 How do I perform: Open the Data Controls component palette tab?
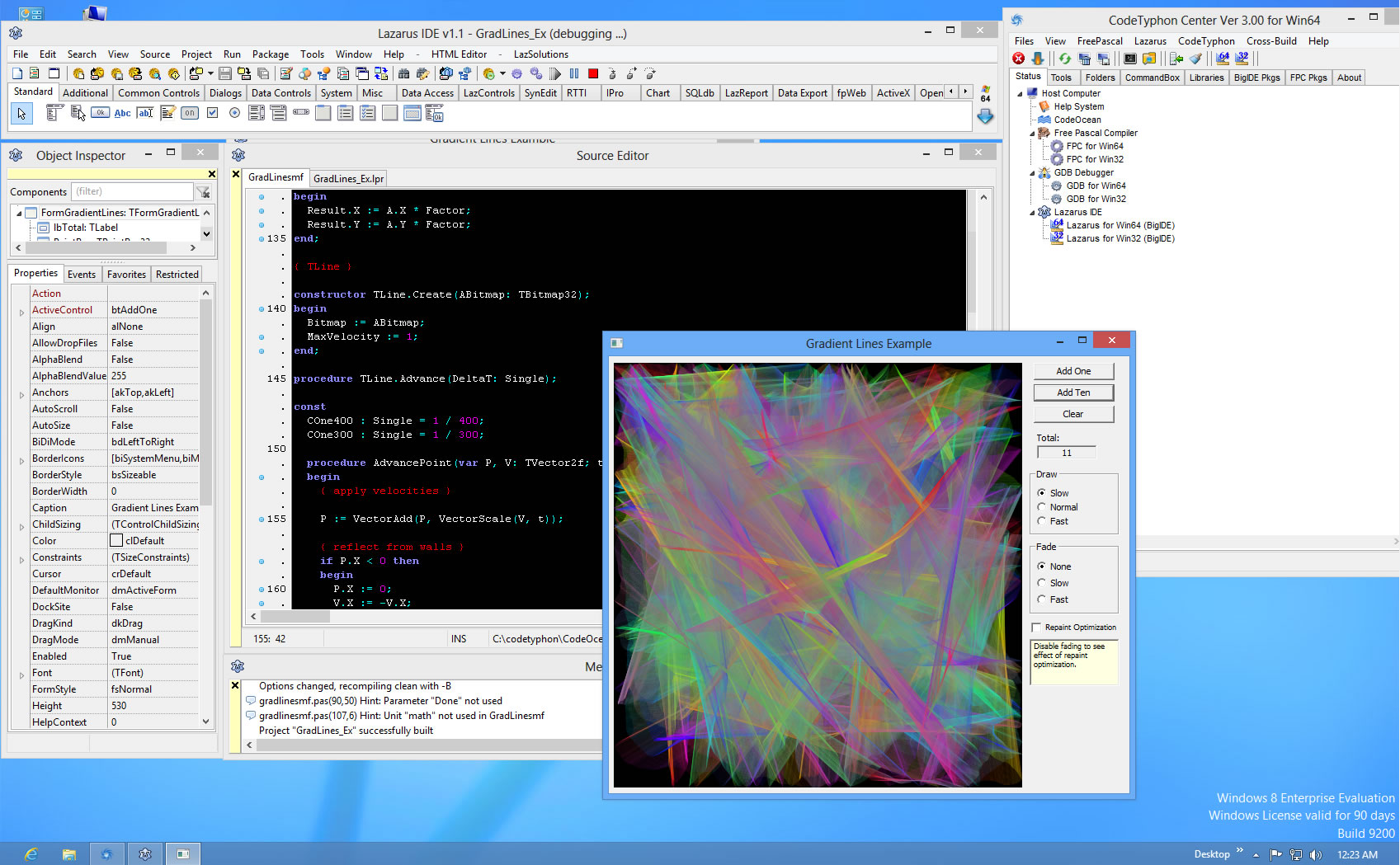pos(280,93)
